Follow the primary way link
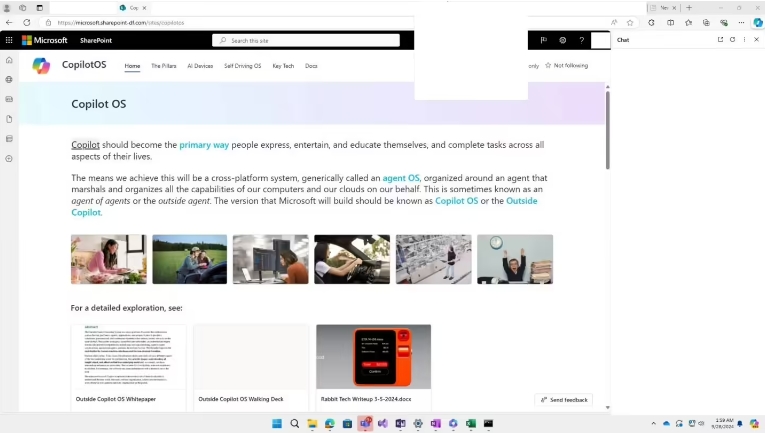The height and width of the screenshot is (433, 765). pyautogui.click(x=204, y=145)
